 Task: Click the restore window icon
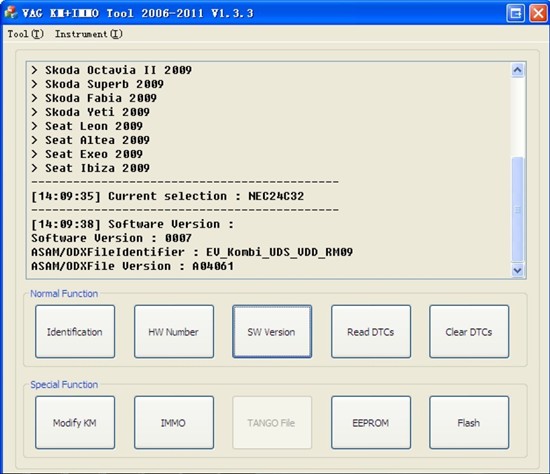(x=516, y=13)
